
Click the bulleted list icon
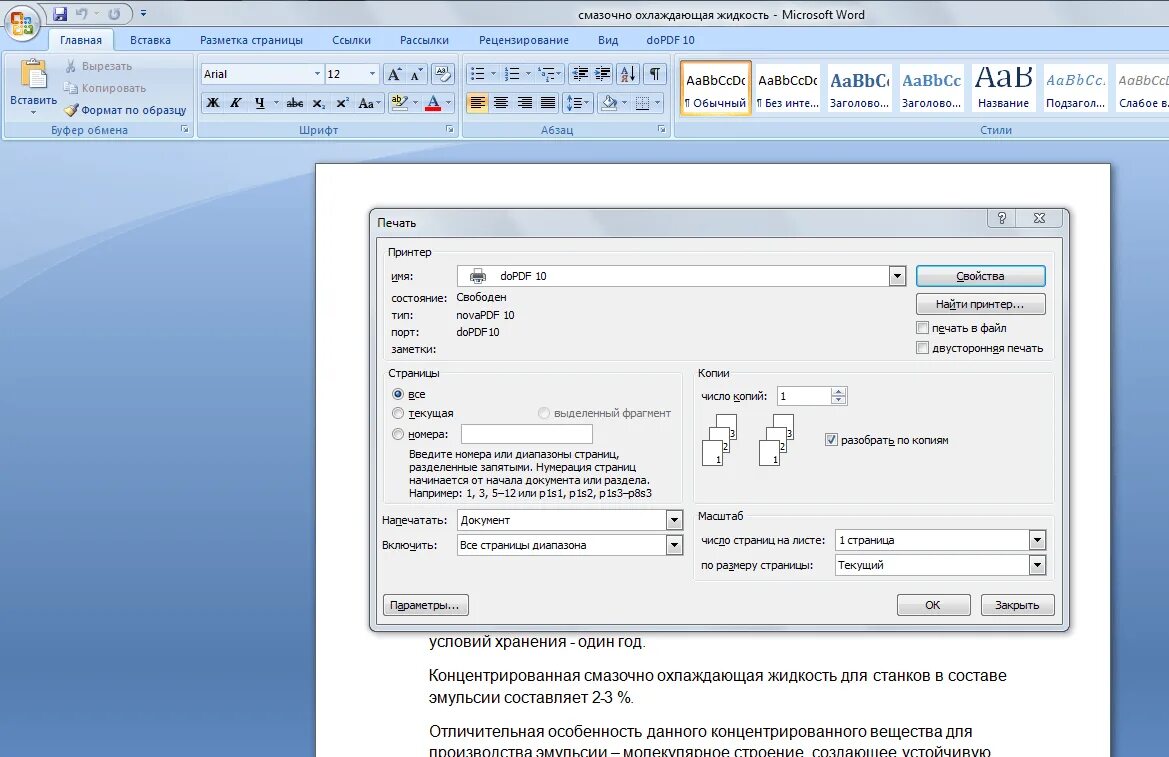478,74
